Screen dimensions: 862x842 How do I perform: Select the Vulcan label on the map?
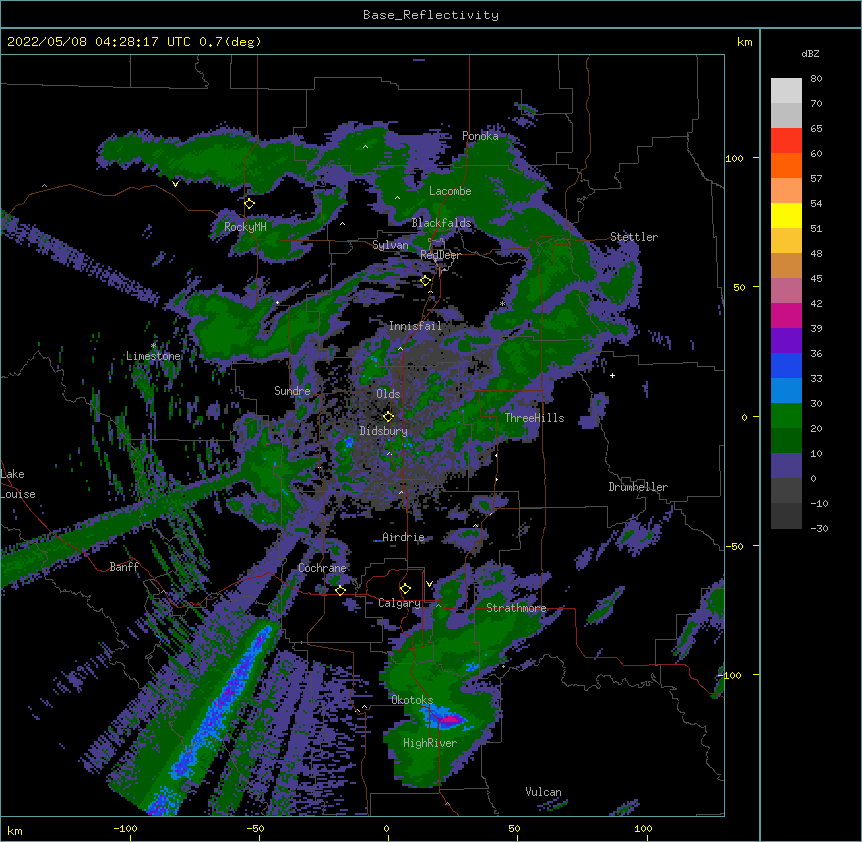543,792
